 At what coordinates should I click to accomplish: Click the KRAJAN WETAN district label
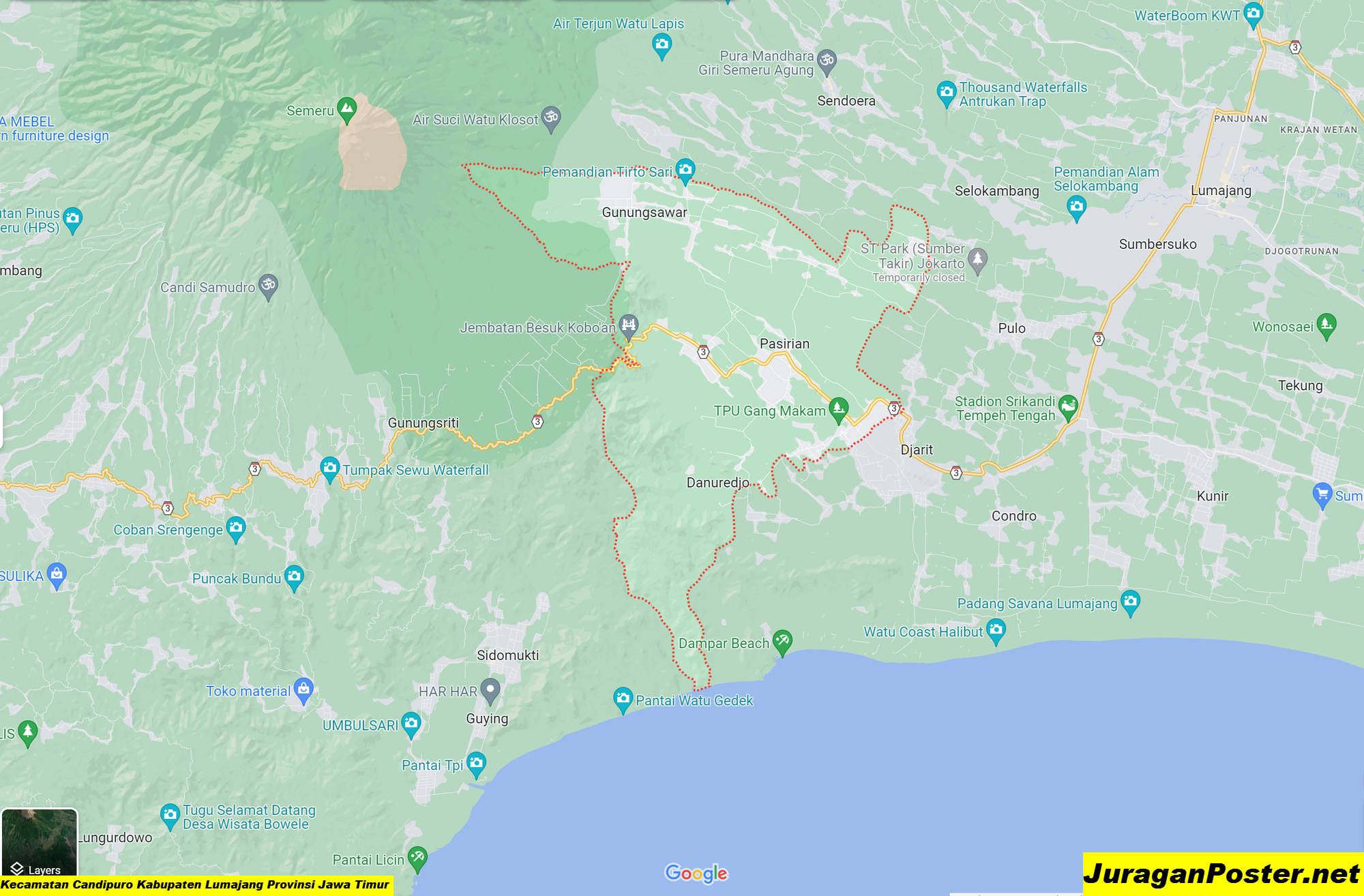(x=1318, y=130)
